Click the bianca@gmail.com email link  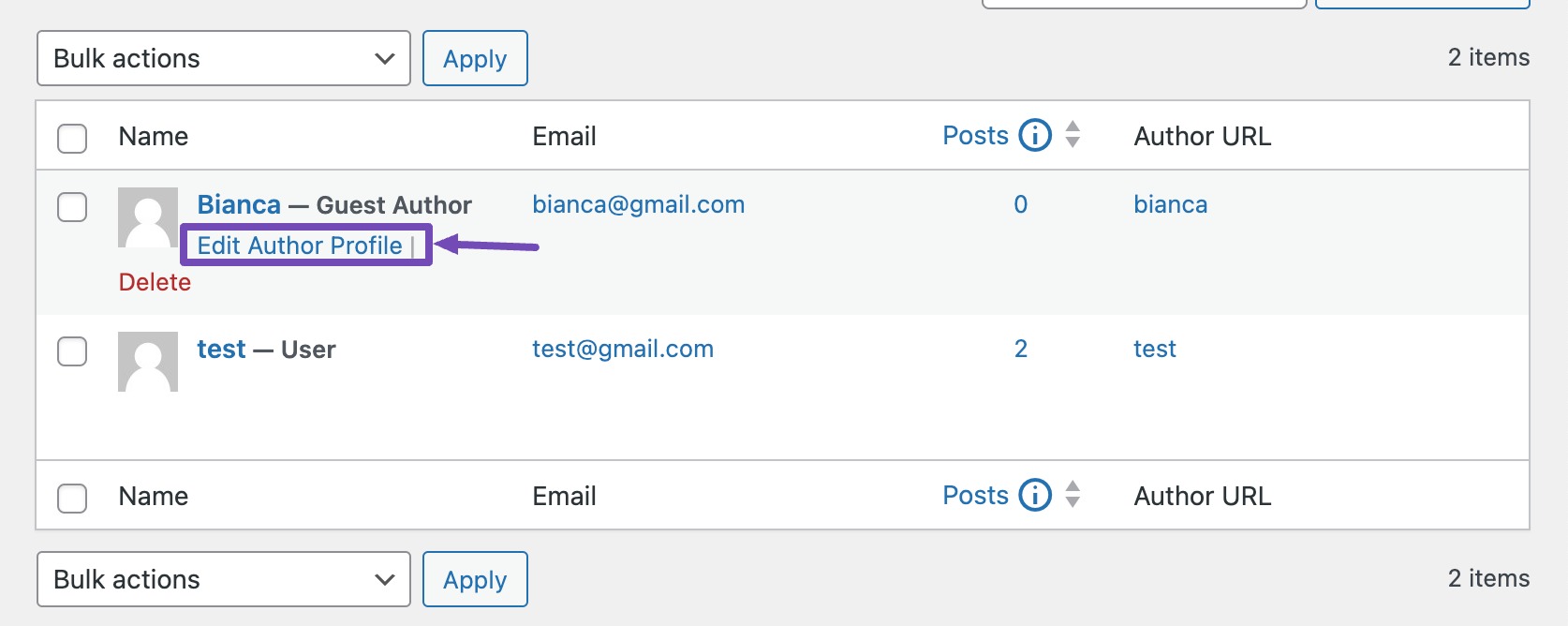click(639, 204)
